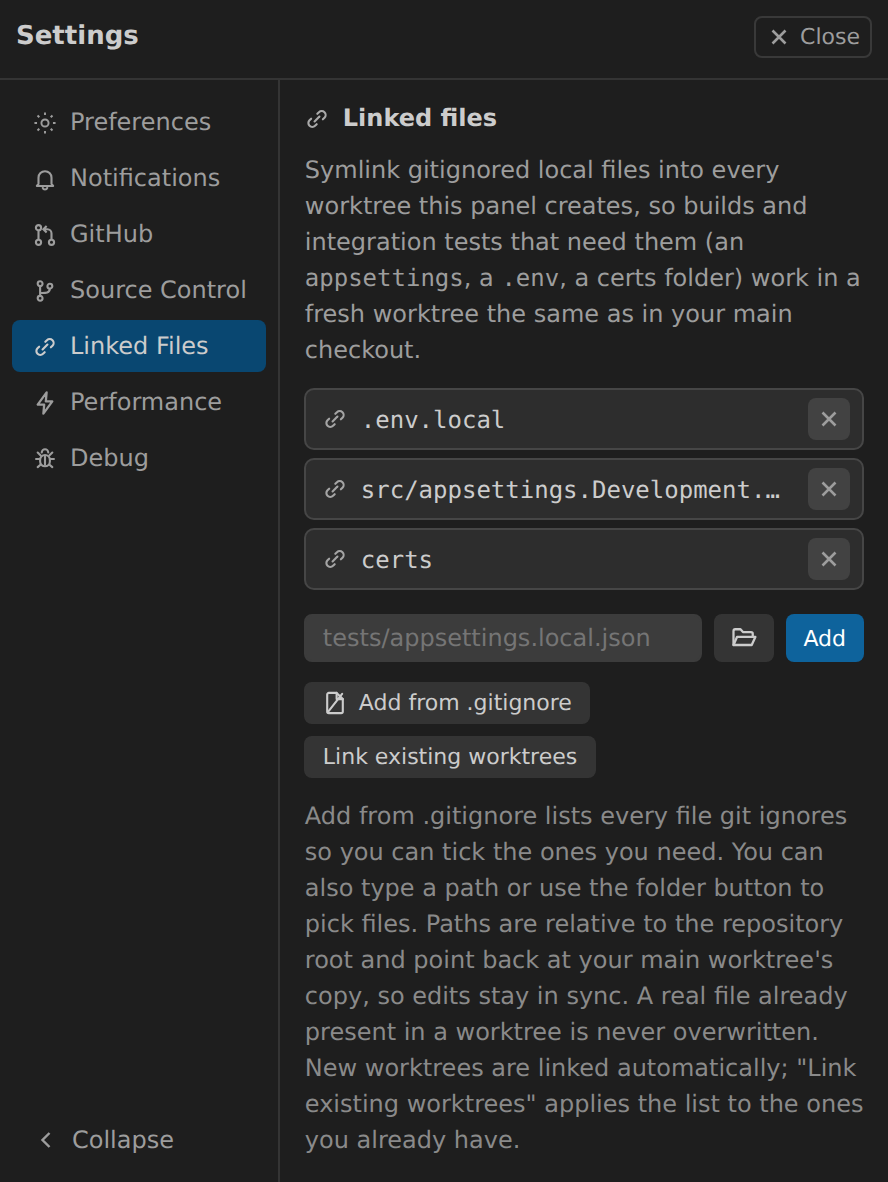Collapse the settings sidebar
Viewport: 888px width, 1182px height.
(106, 1140)
